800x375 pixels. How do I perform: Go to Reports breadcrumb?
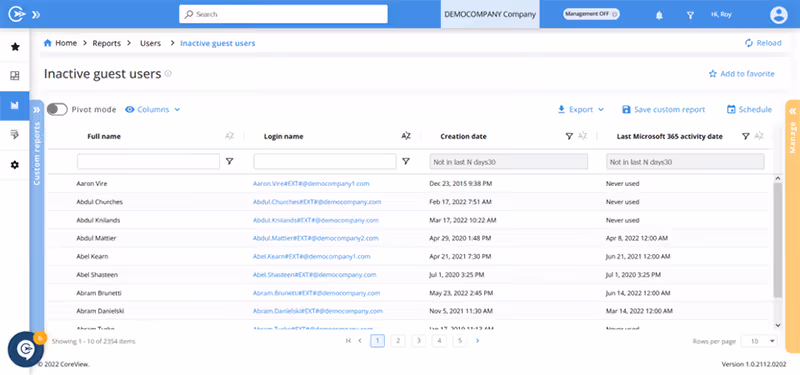[x=107, y=43]
